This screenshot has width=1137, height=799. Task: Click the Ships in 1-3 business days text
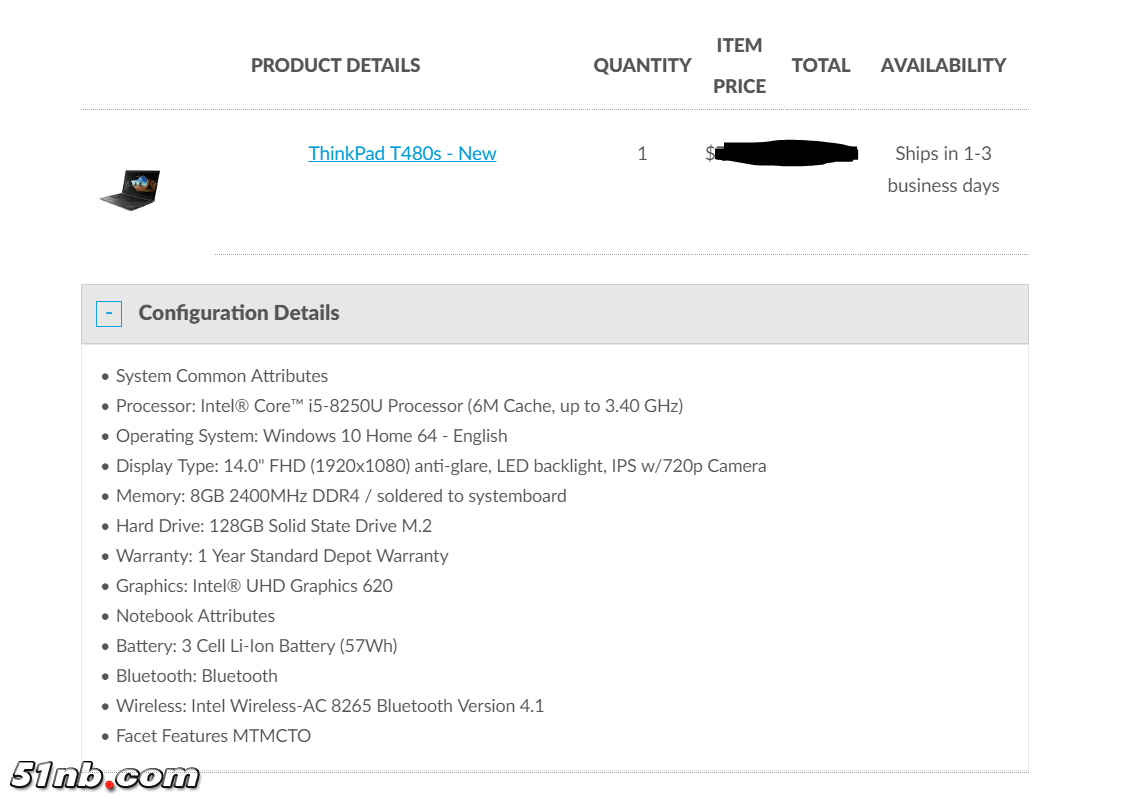tap(943, 169)
